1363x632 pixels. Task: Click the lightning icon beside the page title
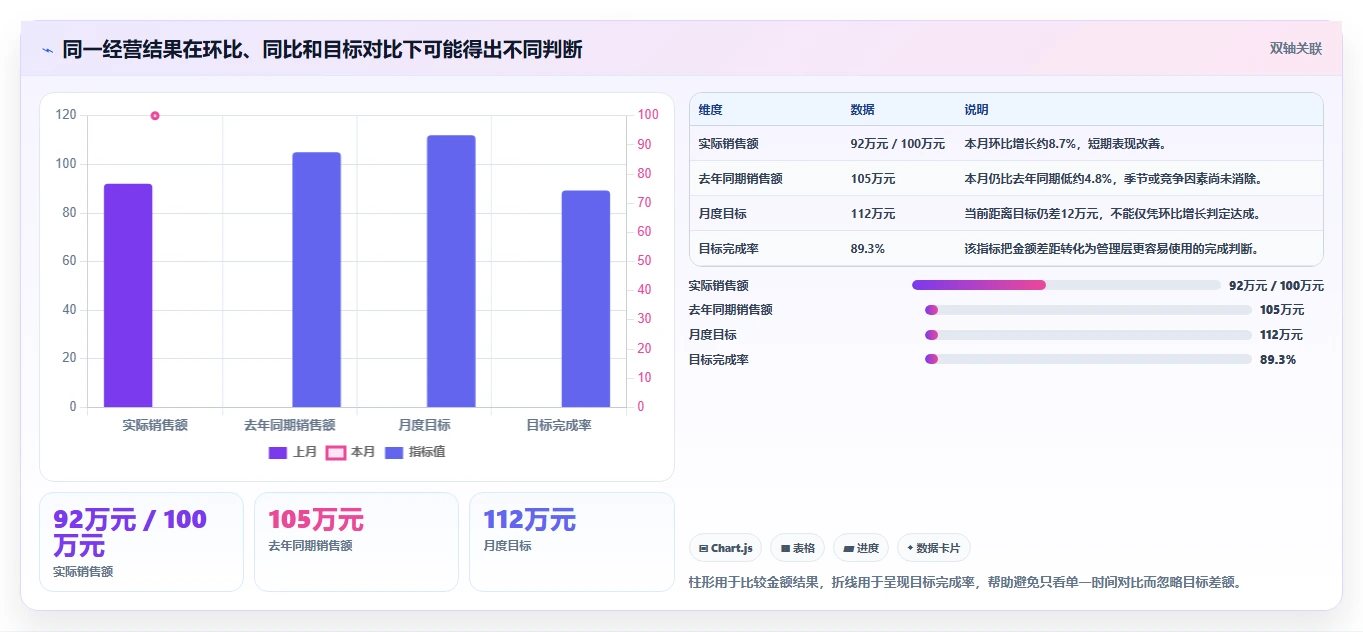(x=47, y=50)
